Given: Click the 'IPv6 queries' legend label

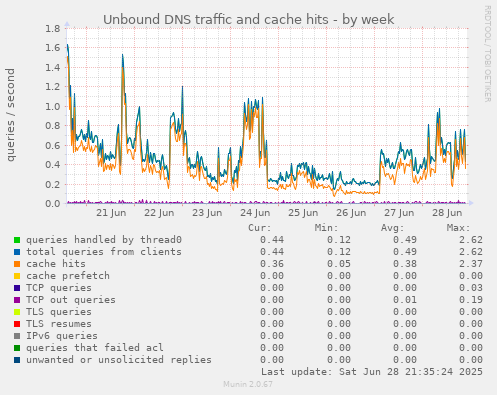Looking at the screenshot, I should (62, 336).
